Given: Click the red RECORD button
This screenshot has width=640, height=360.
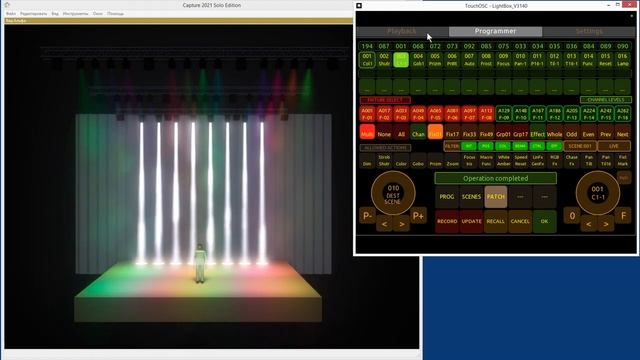Looking at the screenshot, I should [x=447, y=221].
